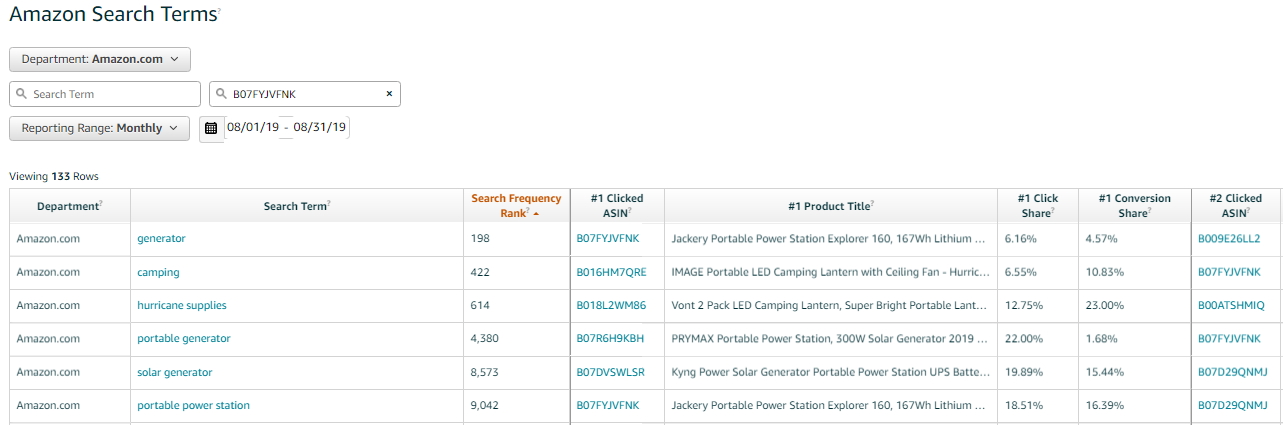Screen dimensions: 1283x425
Task: Clear the B07FYJVFNK field with the x icon
Action: click(390, 94)
